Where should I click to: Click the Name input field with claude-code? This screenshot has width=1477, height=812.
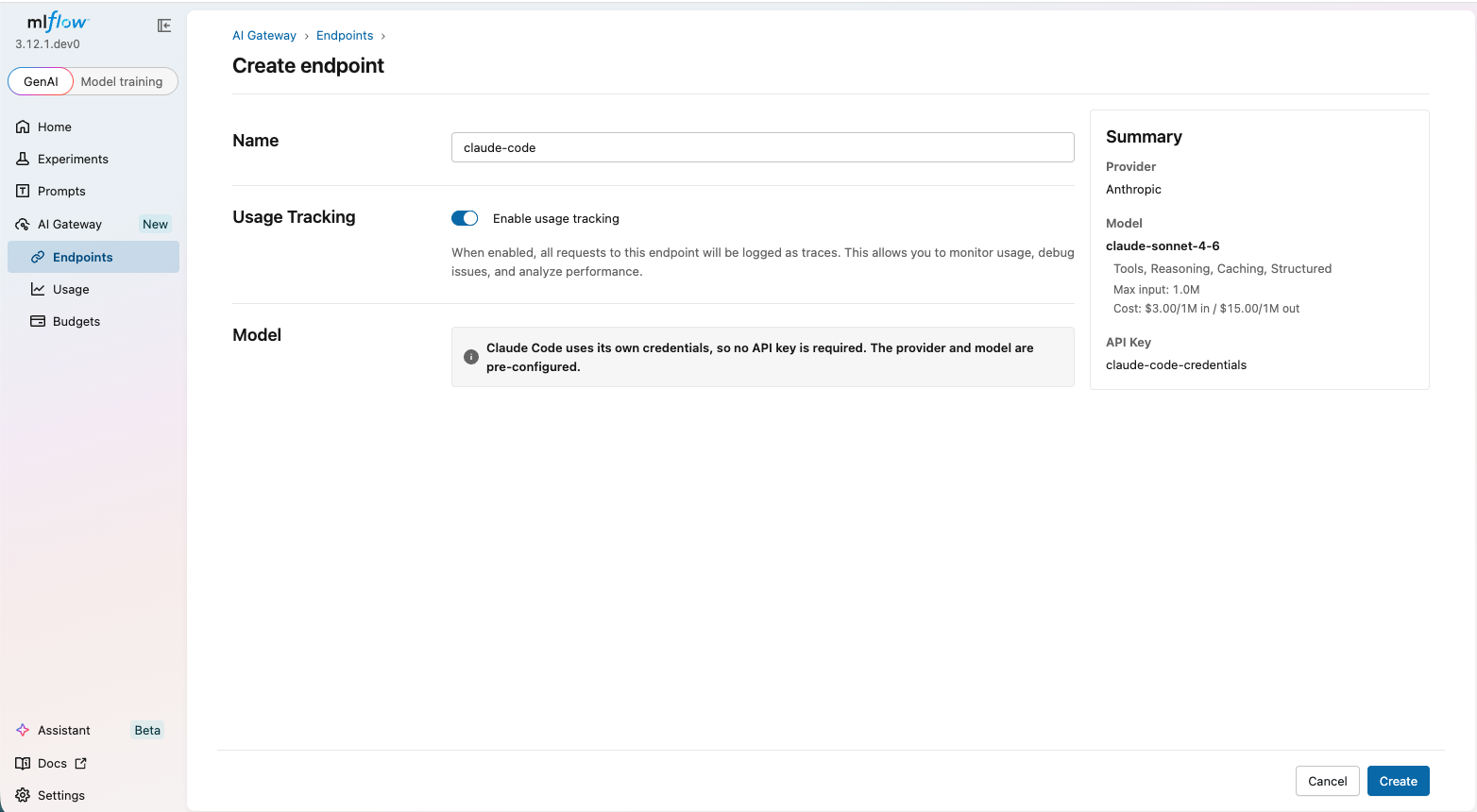pyautogui.click(x=763, y=147)
